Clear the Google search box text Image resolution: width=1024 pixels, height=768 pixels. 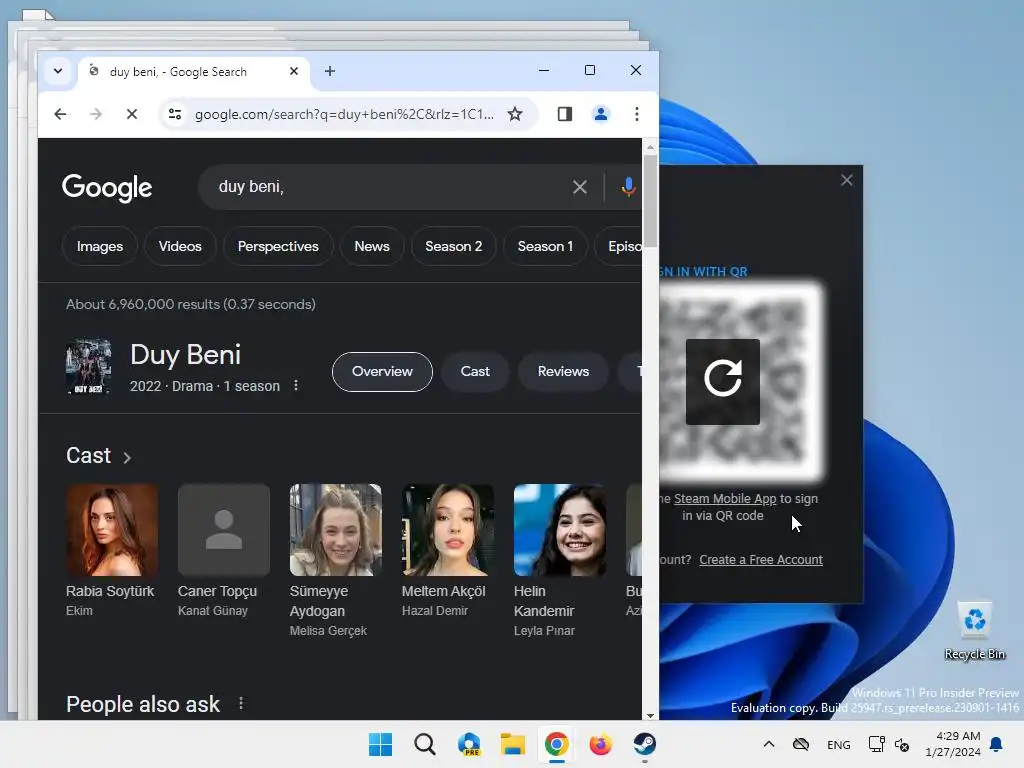[580, 187]
